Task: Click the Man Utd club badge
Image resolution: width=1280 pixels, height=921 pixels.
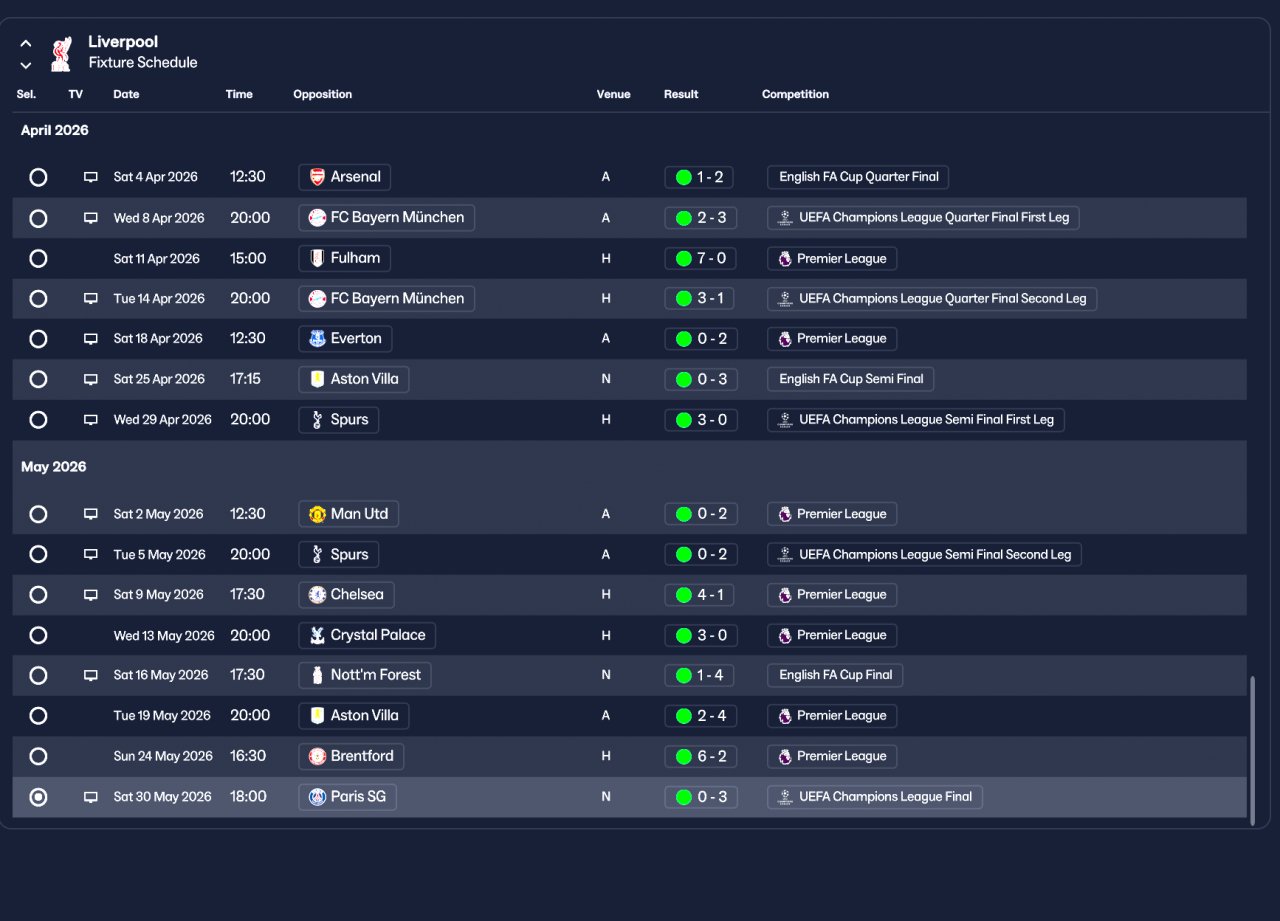Action: click(x=317, y=514)
